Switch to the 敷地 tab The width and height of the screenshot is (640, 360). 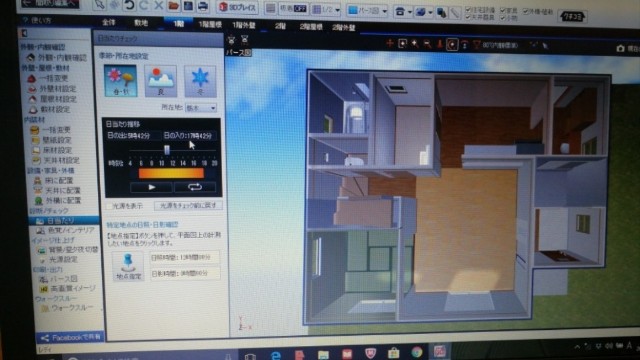click(x=141, y=23)
